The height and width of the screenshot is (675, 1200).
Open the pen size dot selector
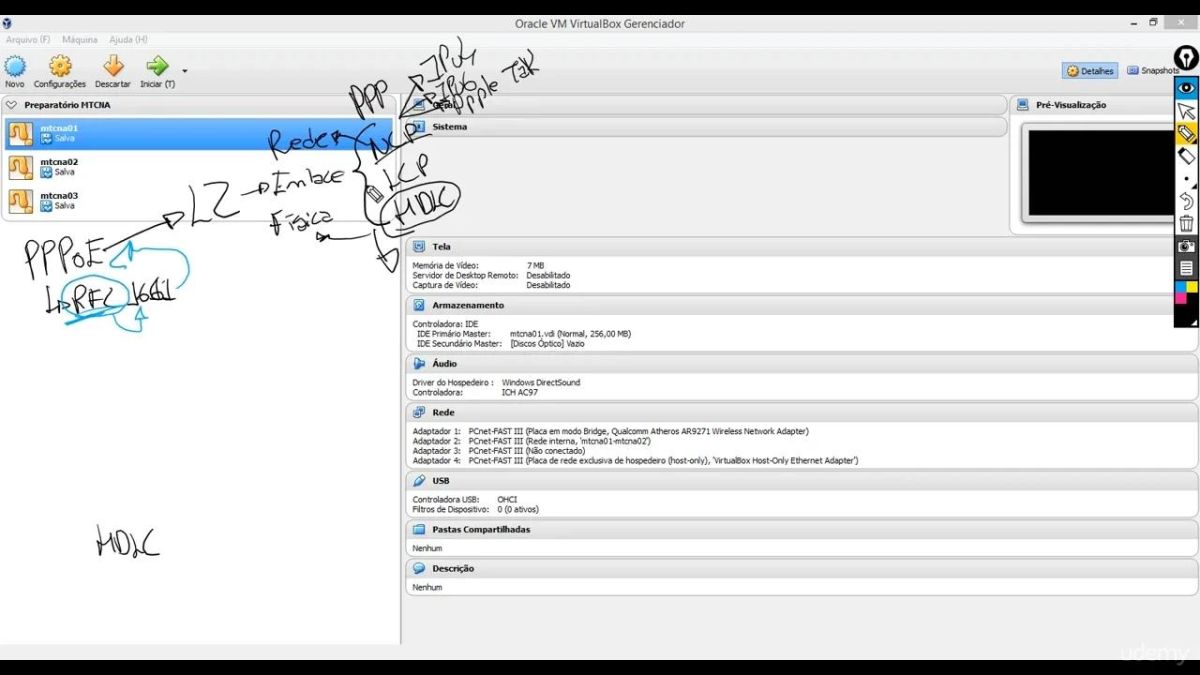1186,179
